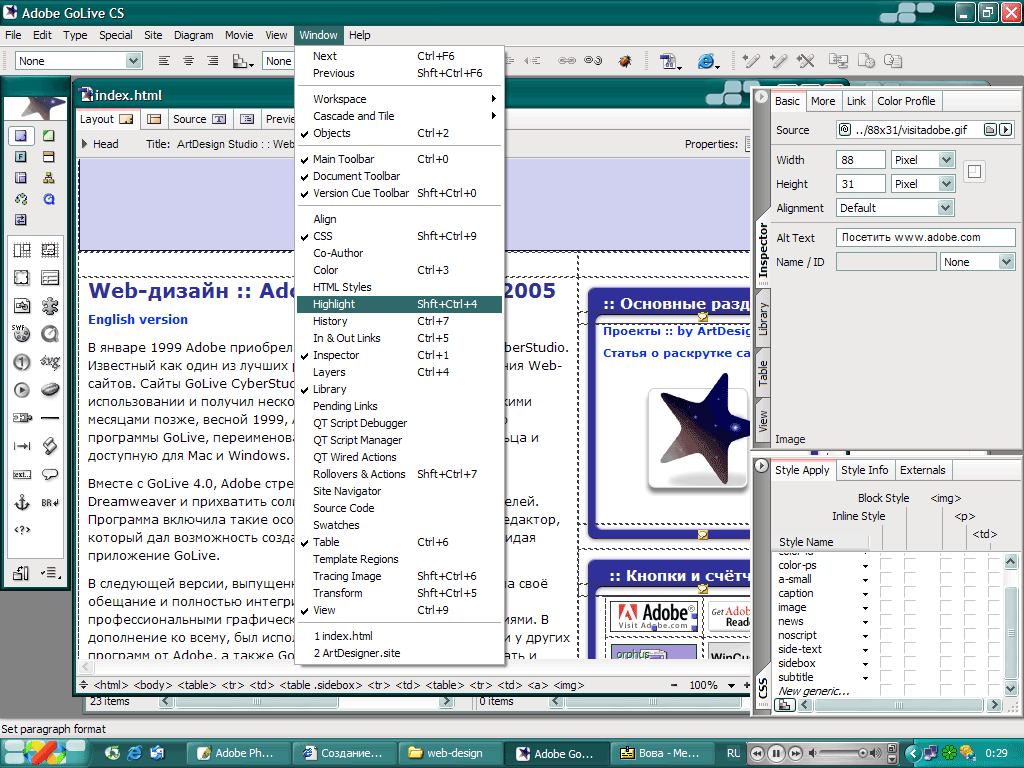Click New generic... style entry
This screenshot has width=1024, height=768.
click(x=813, y=691)
